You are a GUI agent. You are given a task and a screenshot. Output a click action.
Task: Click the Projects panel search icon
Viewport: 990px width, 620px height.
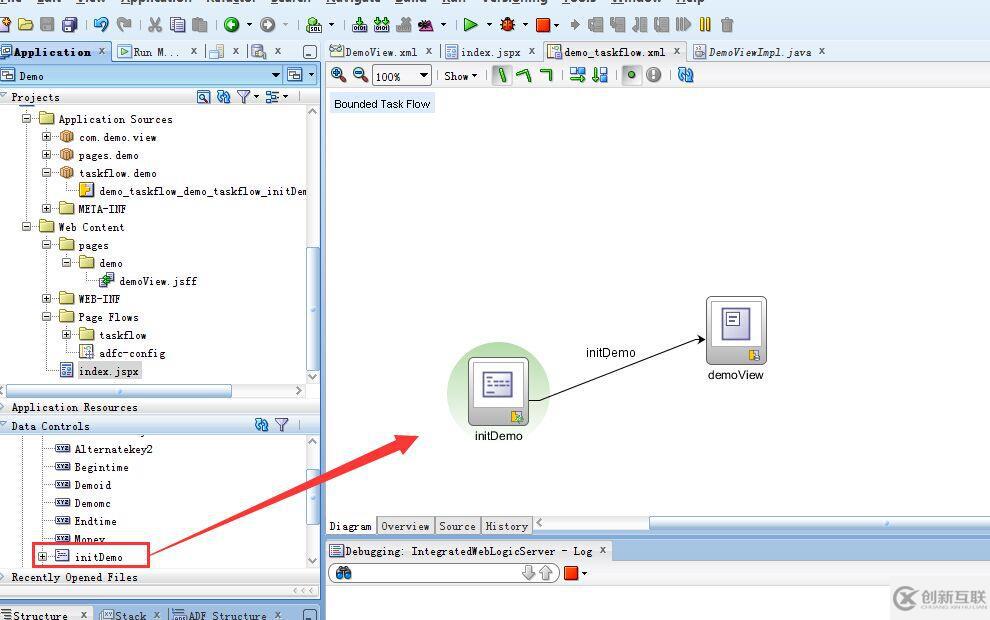coord(203,97)
